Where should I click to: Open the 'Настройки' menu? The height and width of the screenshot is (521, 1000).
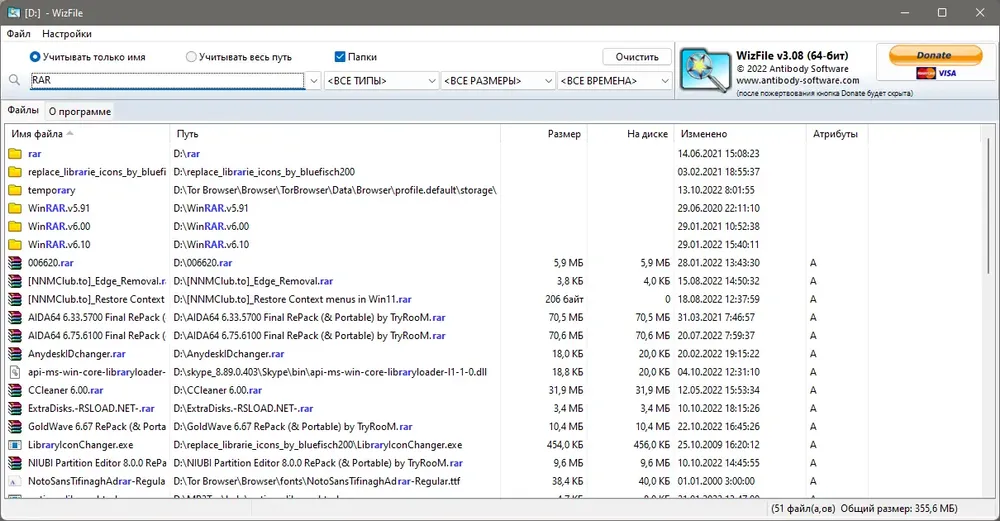coord(67,34)
